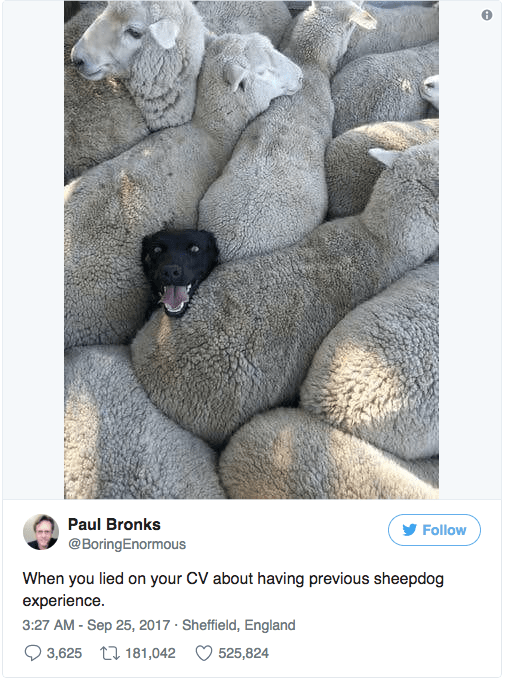Open the 3:27 AM - Sep 25, 2017 timestamp
The image size is (512, 682).
click(x=96, y=625)
